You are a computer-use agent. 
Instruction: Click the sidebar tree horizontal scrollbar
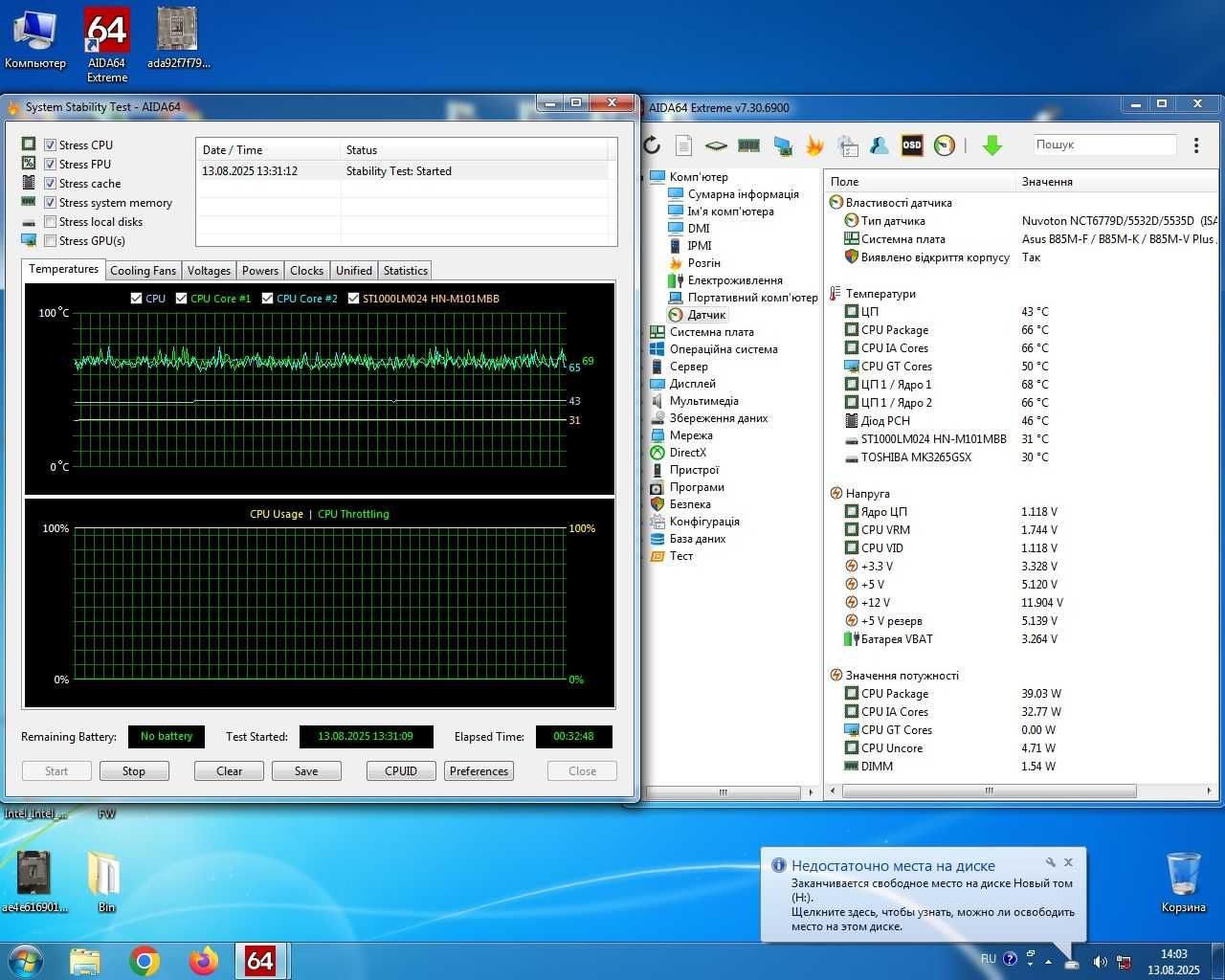pos(724,792)
